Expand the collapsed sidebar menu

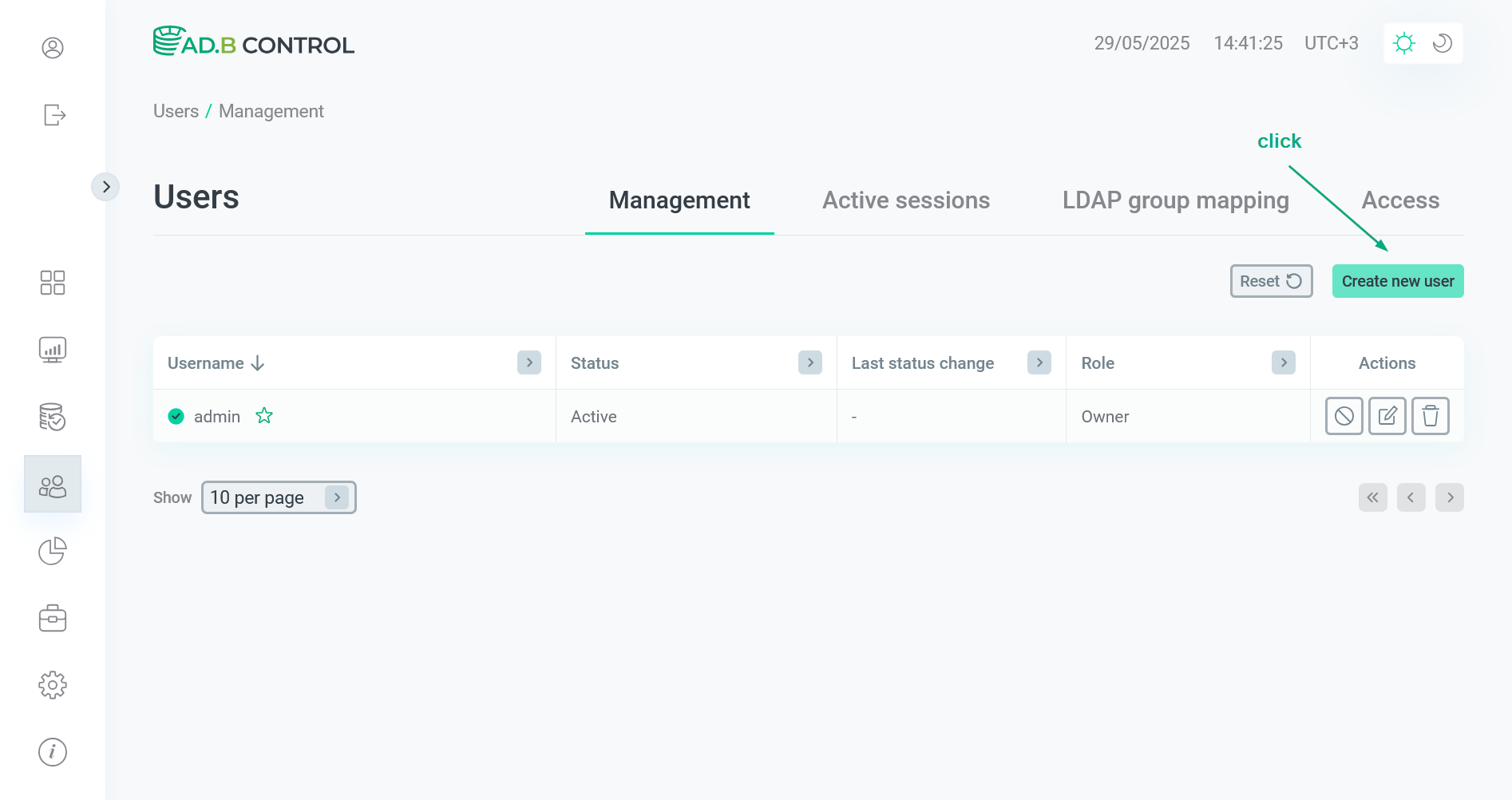[x=105, y=187]
